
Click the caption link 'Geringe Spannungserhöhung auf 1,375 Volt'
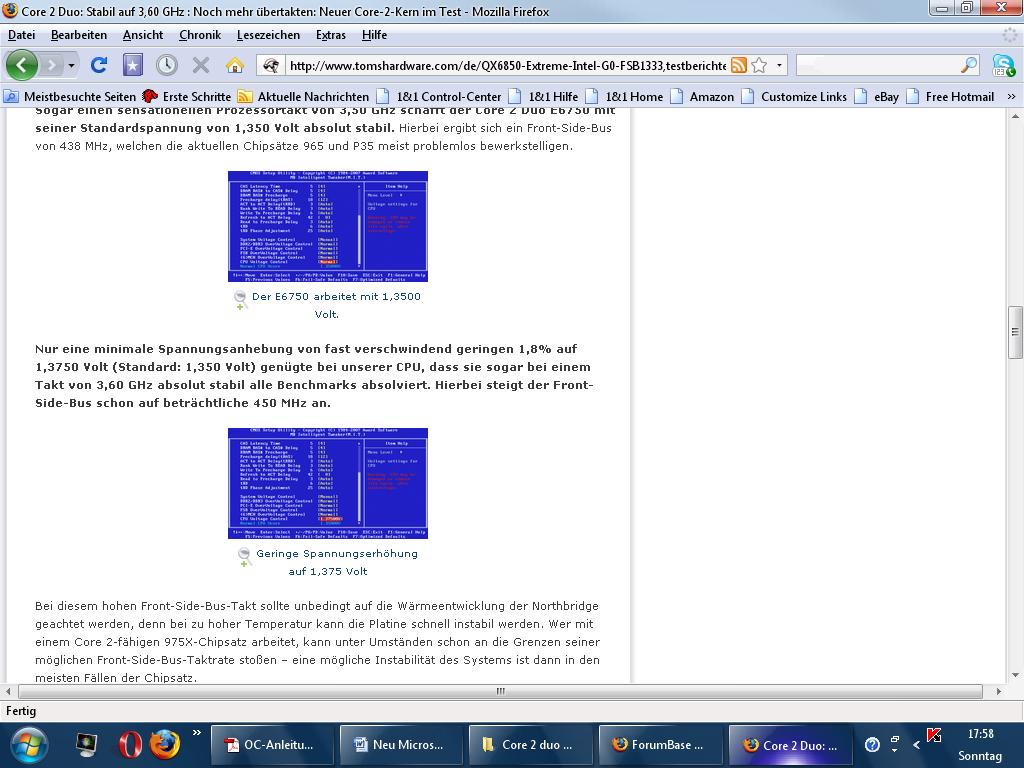point(336,562)
